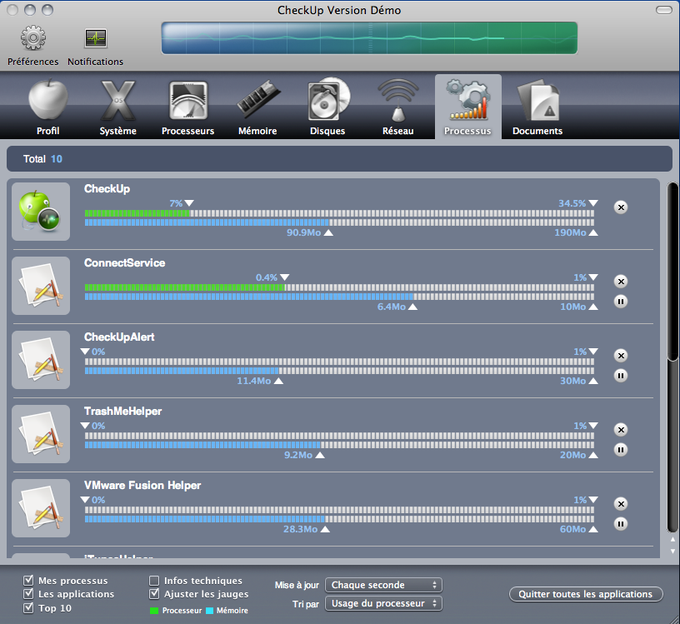Click the green Processeur legend swatch

[x=154, y=611]
